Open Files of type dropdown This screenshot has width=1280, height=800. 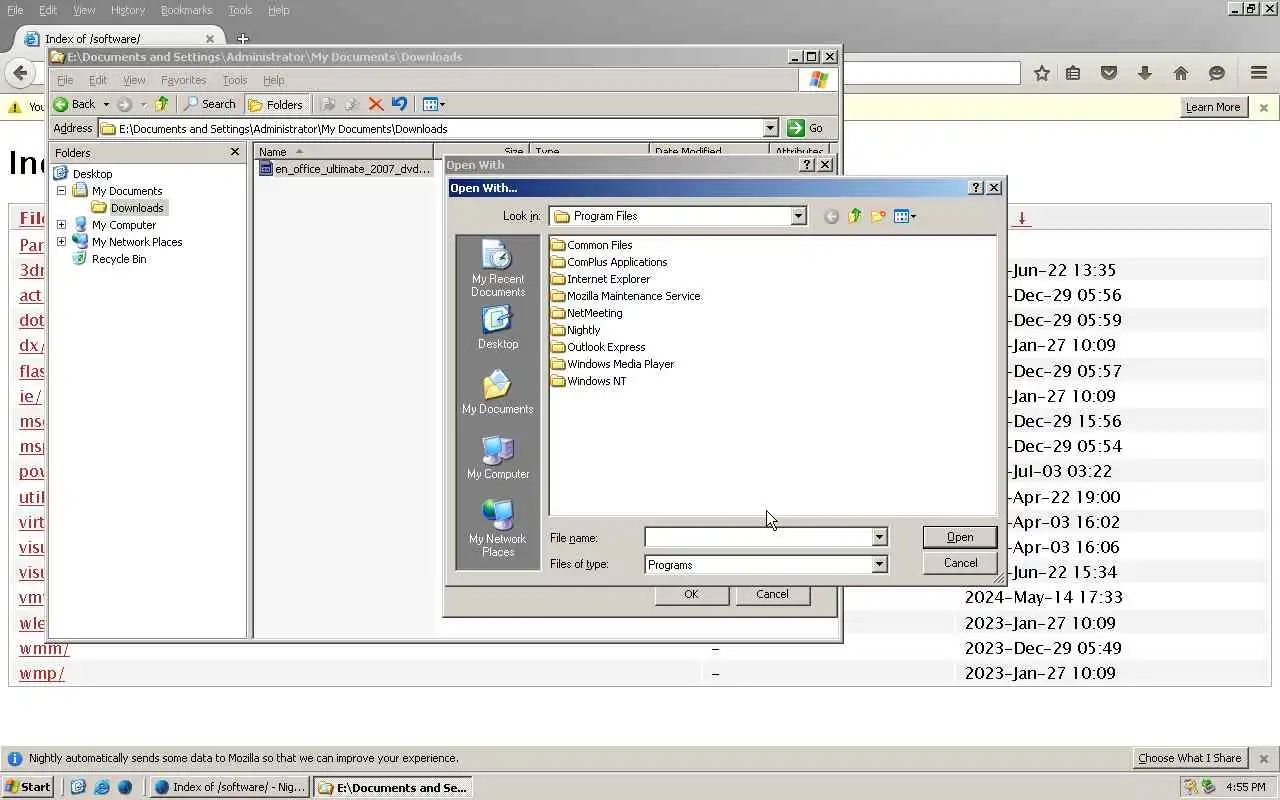click(x=879, y=564)
